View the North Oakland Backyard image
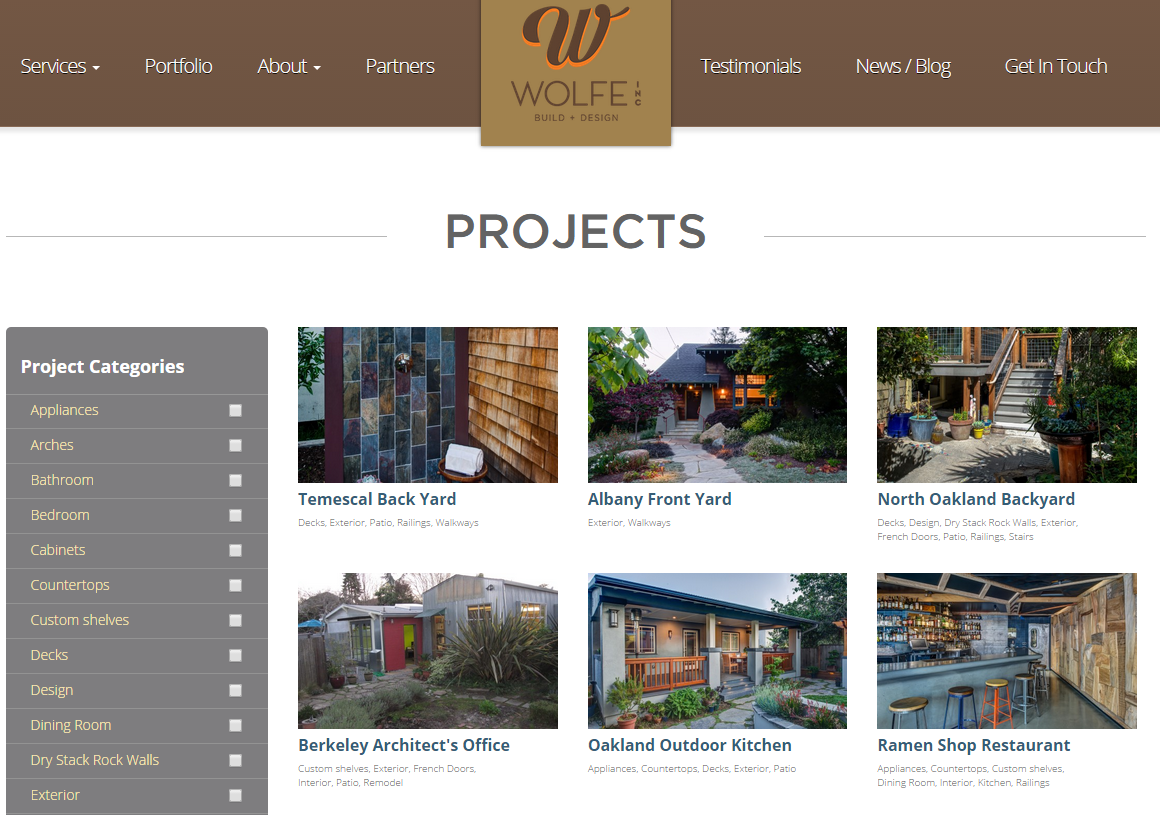Screen dimensions: 1160x815 click(1007, 405)
